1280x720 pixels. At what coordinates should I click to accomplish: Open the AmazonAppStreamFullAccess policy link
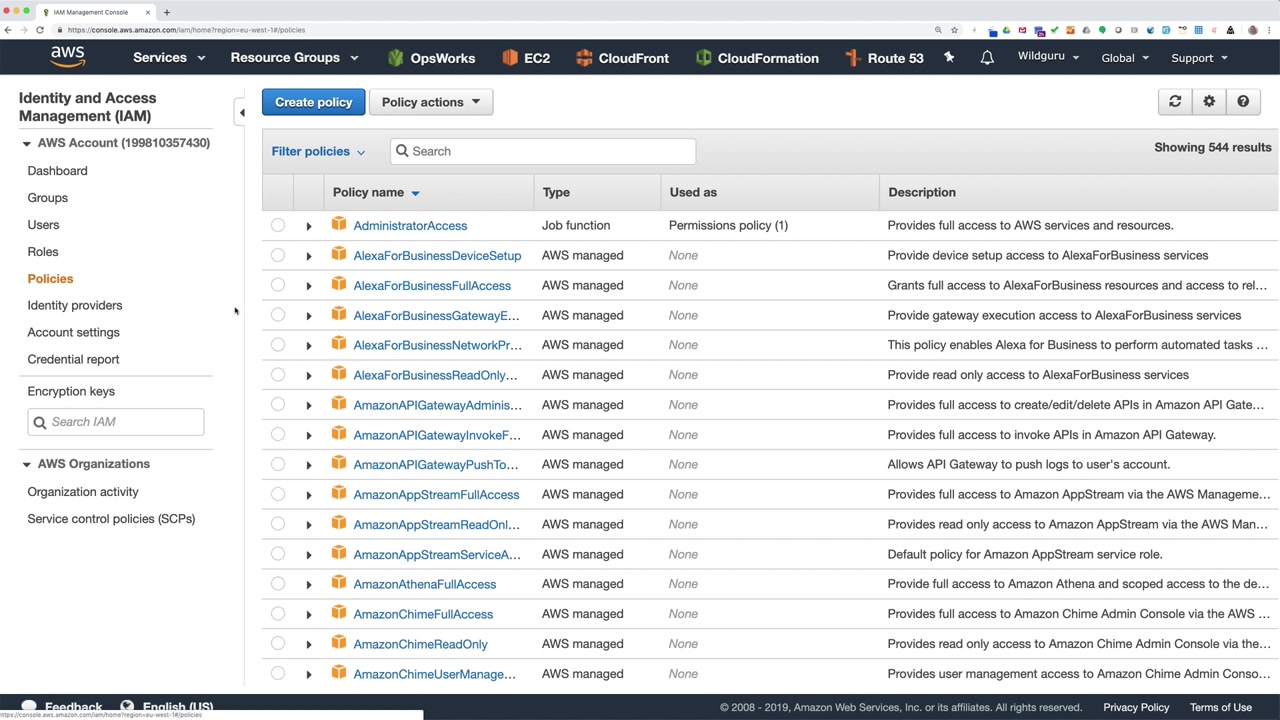point(436,494)
